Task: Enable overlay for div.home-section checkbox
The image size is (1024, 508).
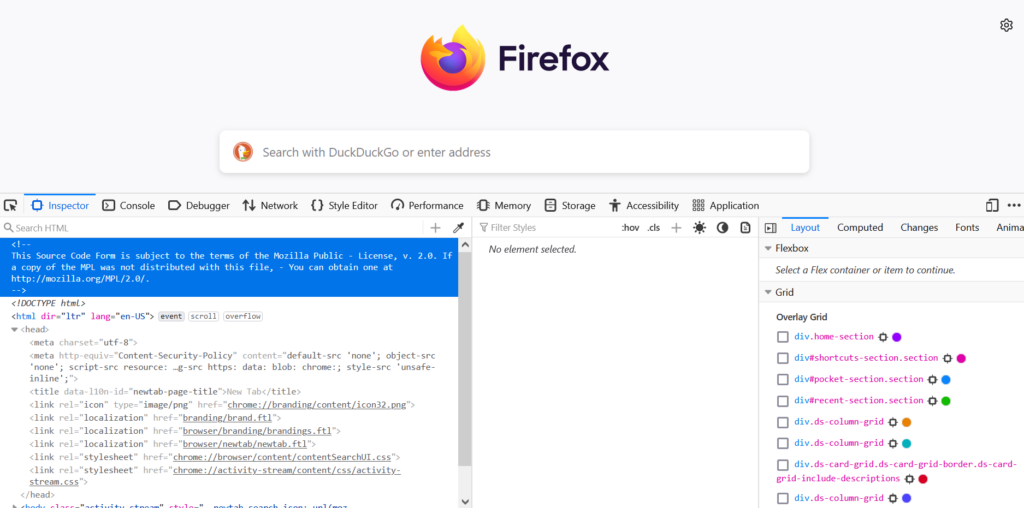Action: pos(782,337)
